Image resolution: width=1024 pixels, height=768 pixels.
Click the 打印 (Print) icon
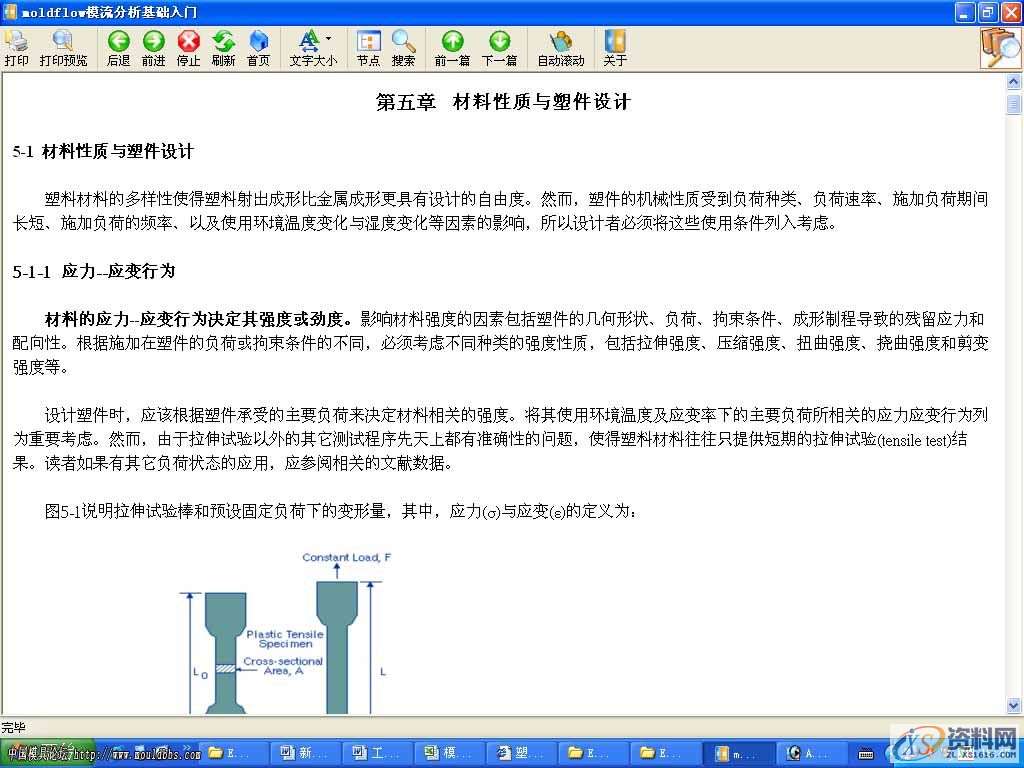[16, 47]
